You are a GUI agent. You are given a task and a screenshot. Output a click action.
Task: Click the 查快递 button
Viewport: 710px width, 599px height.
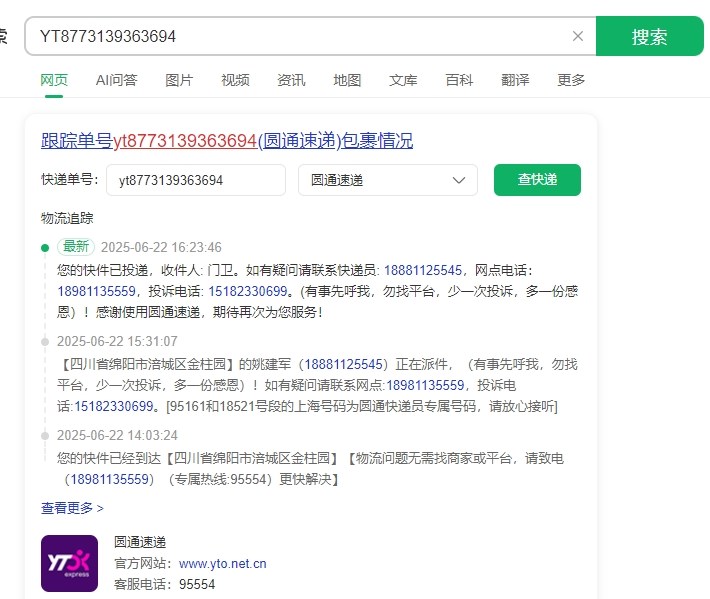pos(537,180)
